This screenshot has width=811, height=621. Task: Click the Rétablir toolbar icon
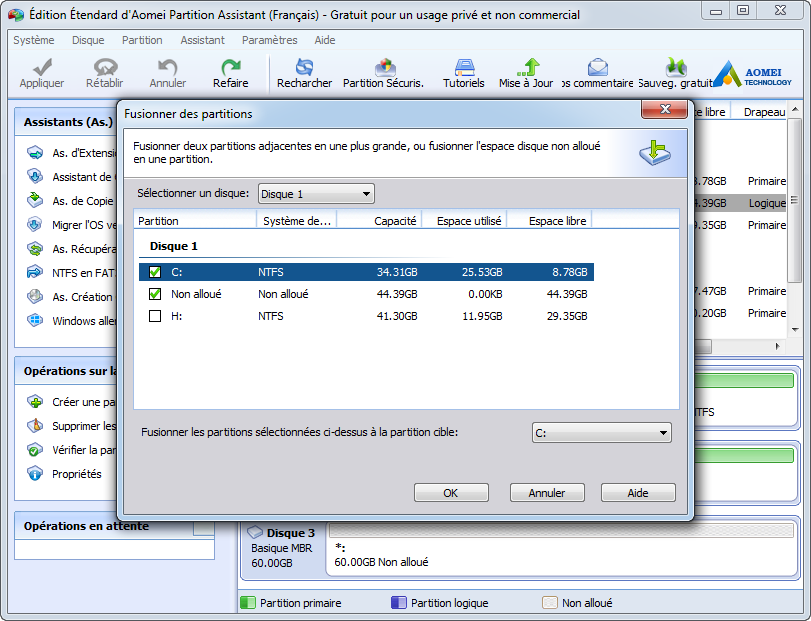[x=105, y=67]
